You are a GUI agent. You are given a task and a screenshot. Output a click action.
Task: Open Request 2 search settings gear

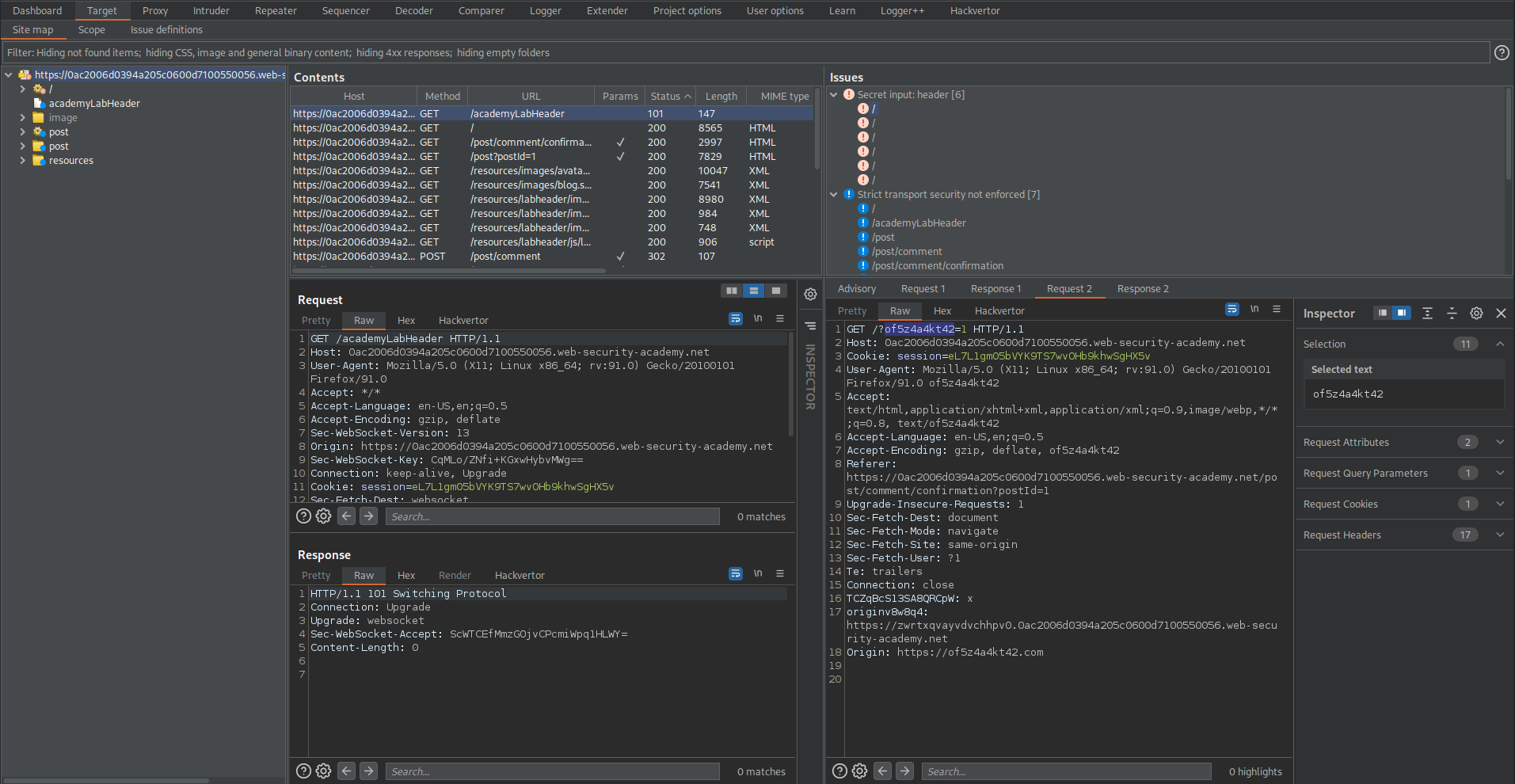click(x=859, y=771)
